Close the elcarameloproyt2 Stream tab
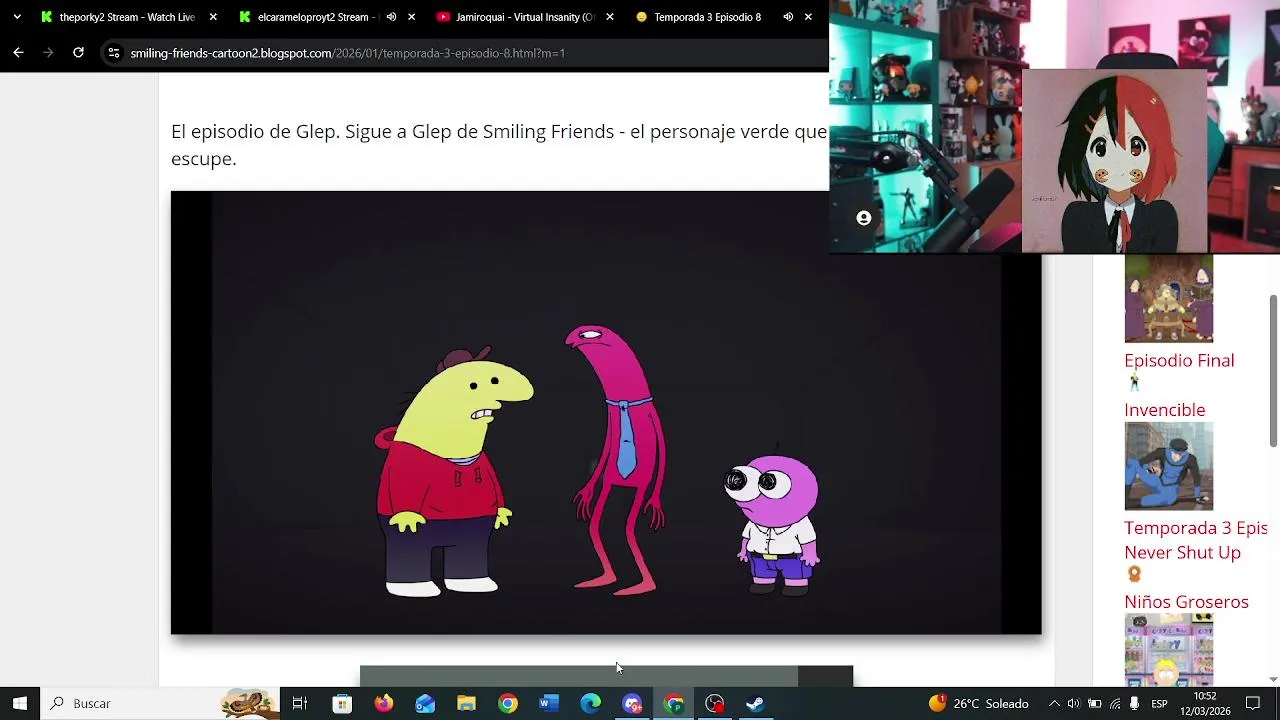 (412, 17)
